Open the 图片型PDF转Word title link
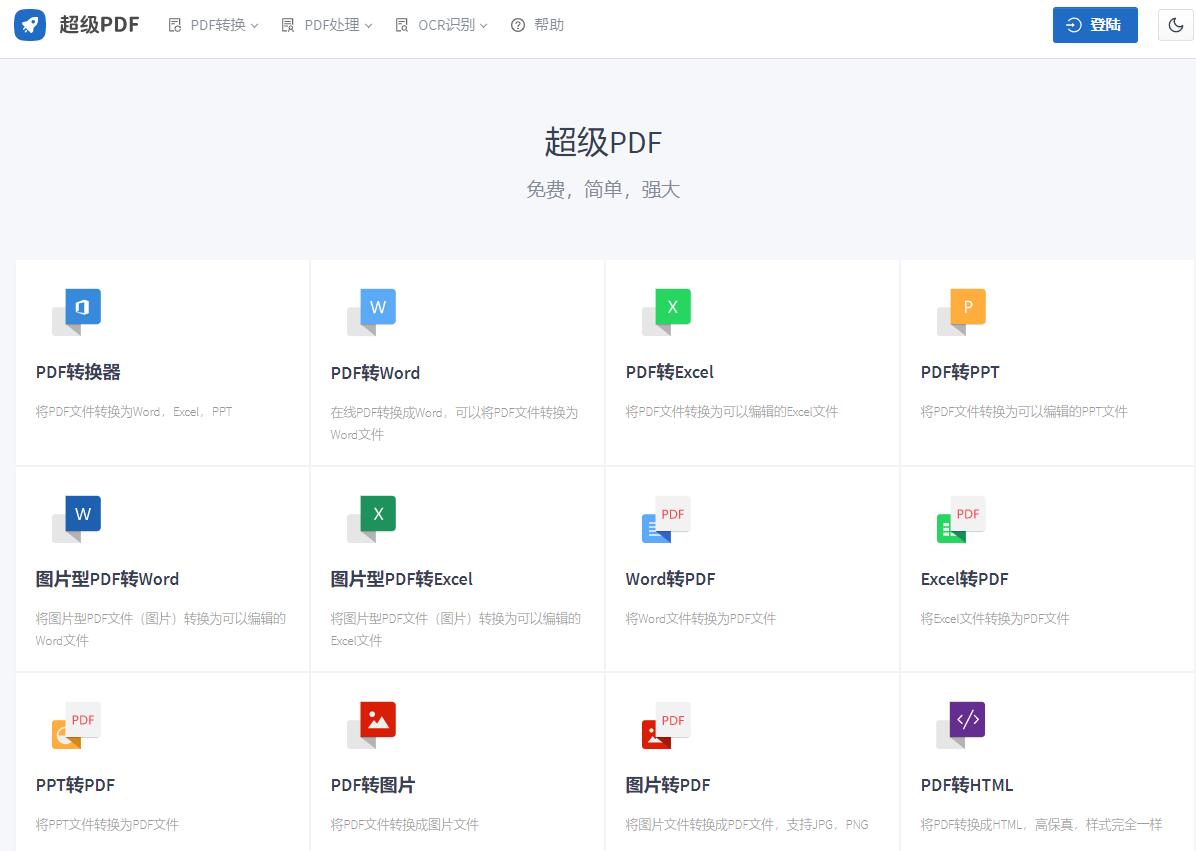The width and height of the screenshot is (1196, 851). [107, 579]
